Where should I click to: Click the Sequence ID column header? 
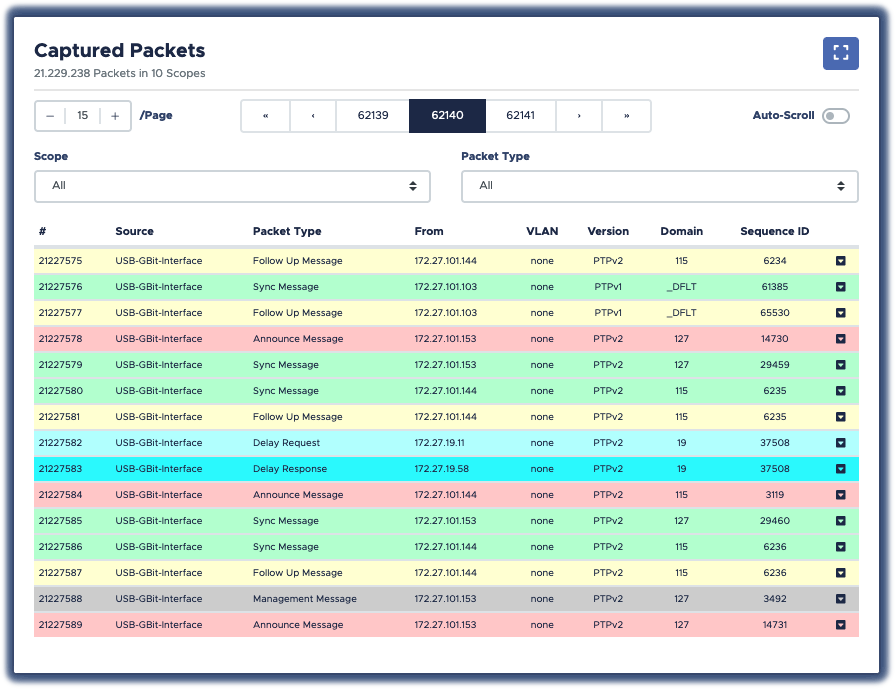tap(775, 231)
